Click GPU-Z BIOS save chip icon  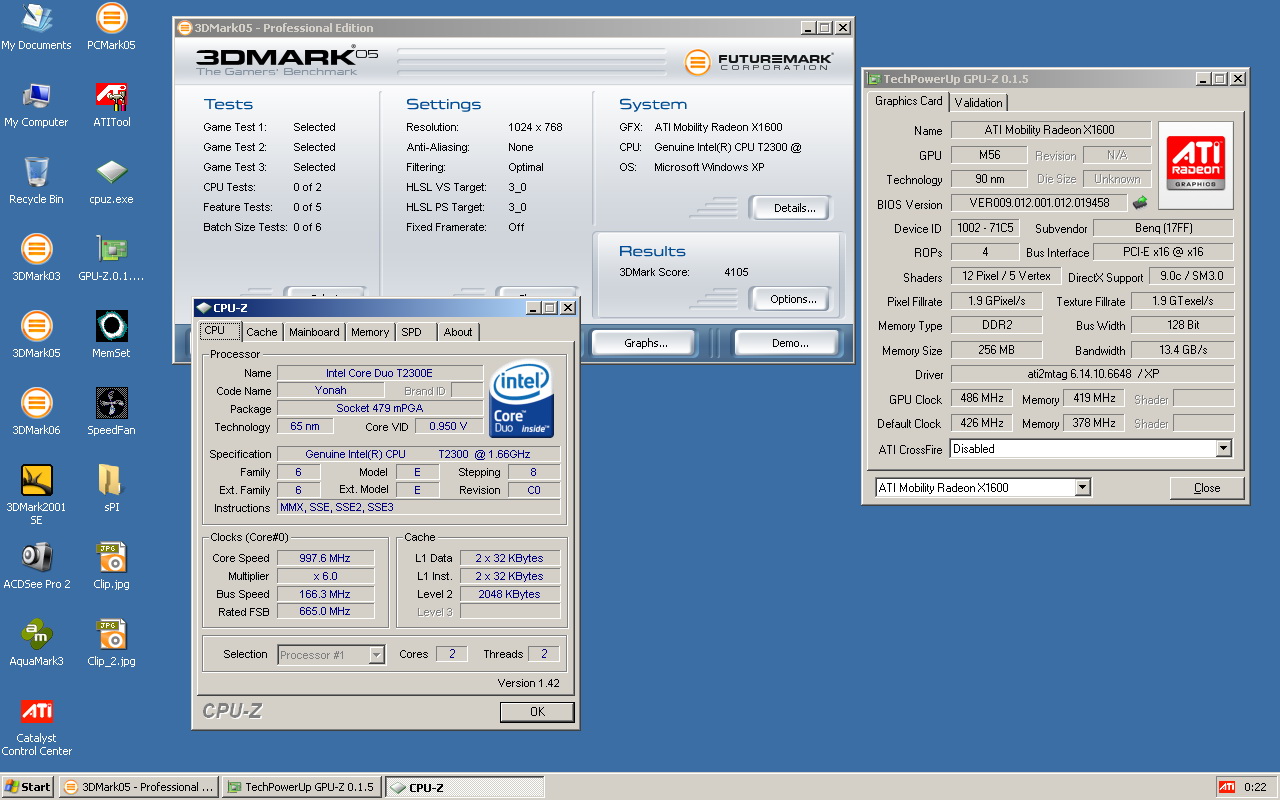(1140, 203)
